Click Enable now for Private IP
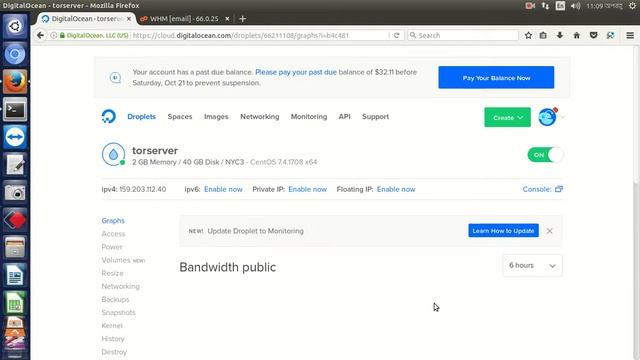This screenshot has height=360, width=640. tap(307, 189)
